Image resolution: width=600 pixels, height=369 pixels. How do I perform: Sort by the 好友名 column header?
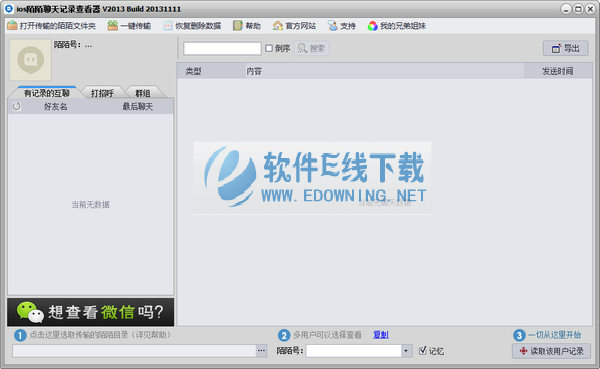coord(55,106)
